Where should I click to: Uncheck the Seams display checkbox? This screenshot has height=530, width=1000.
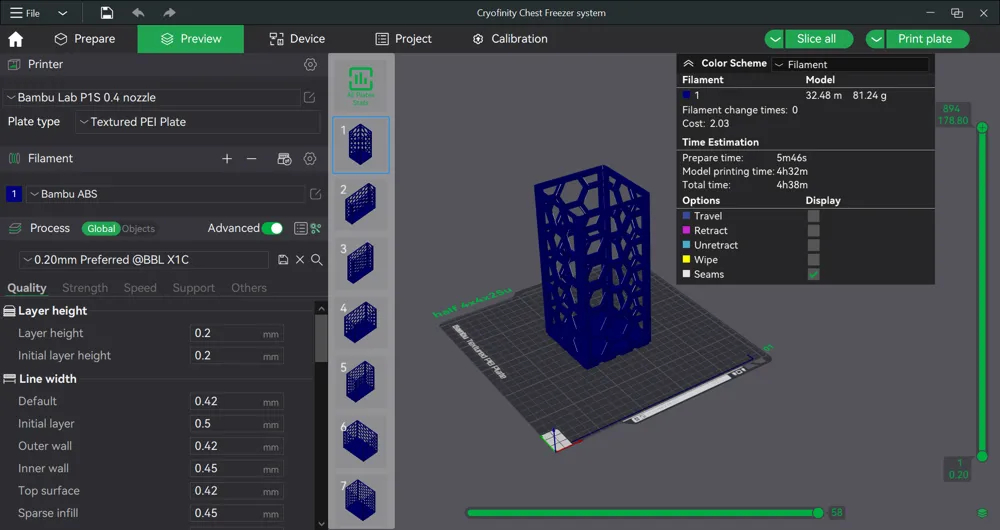813,274
